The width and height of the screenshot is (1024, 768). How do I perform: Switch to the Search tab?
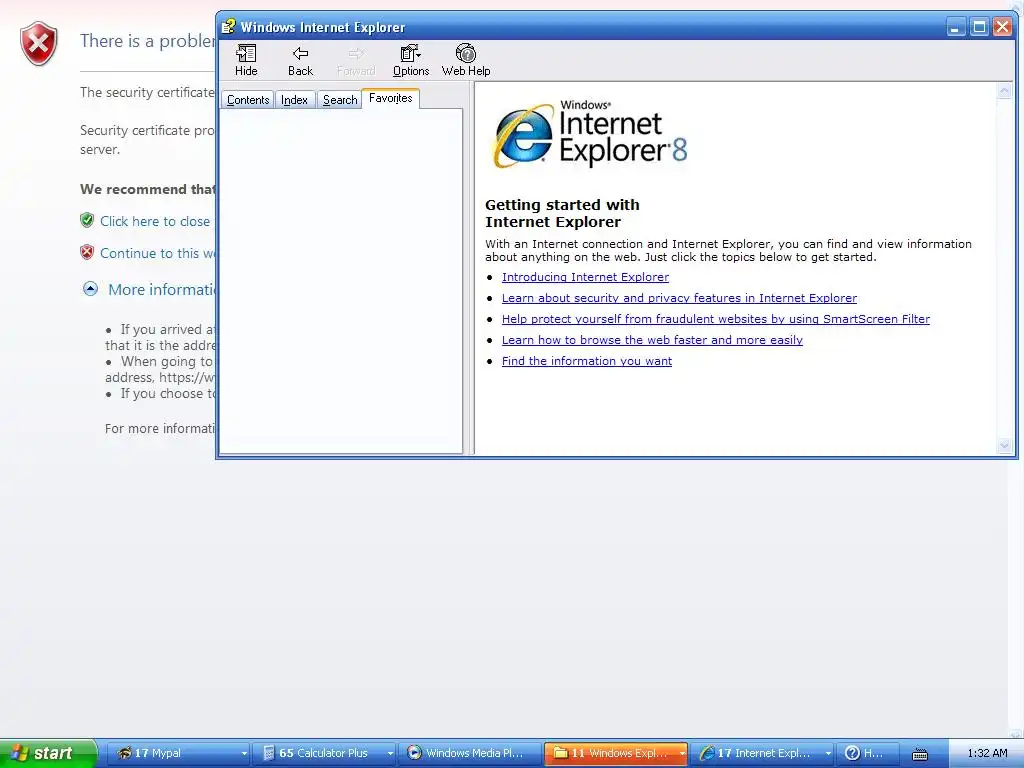(340, 100)
